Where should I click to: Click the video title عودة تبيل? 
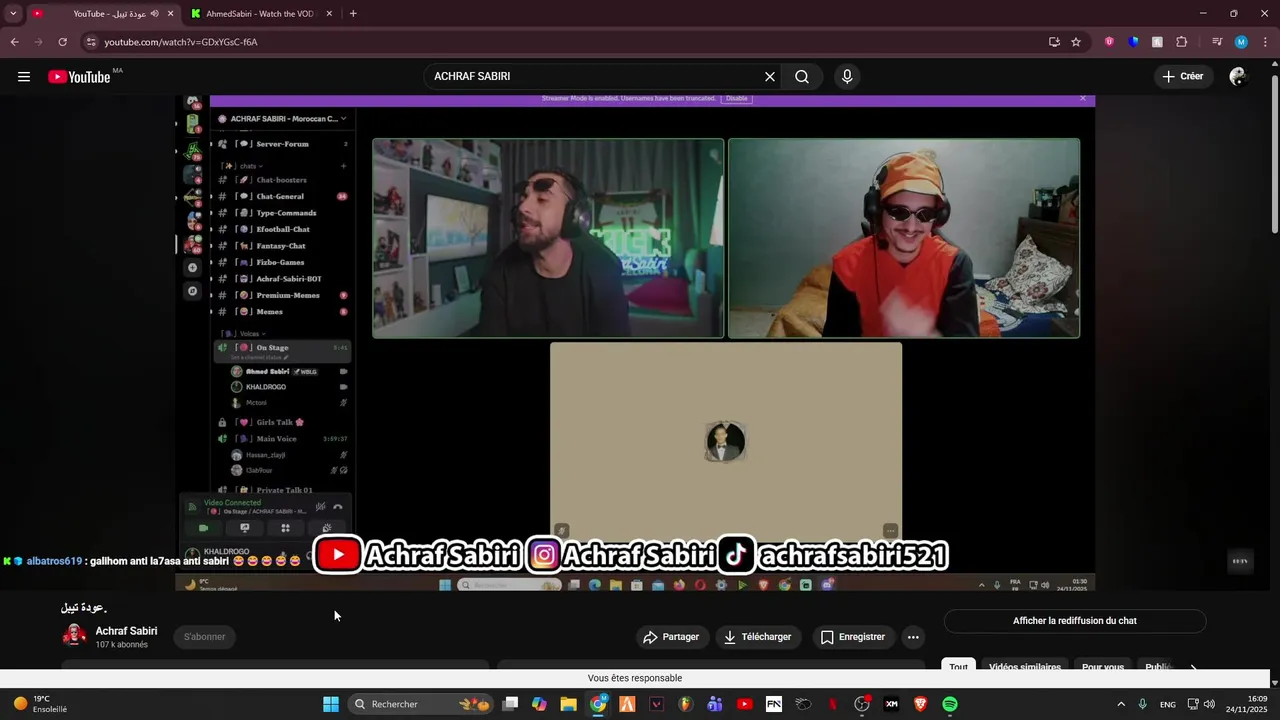pyautogui.click(x=84, y=607)
